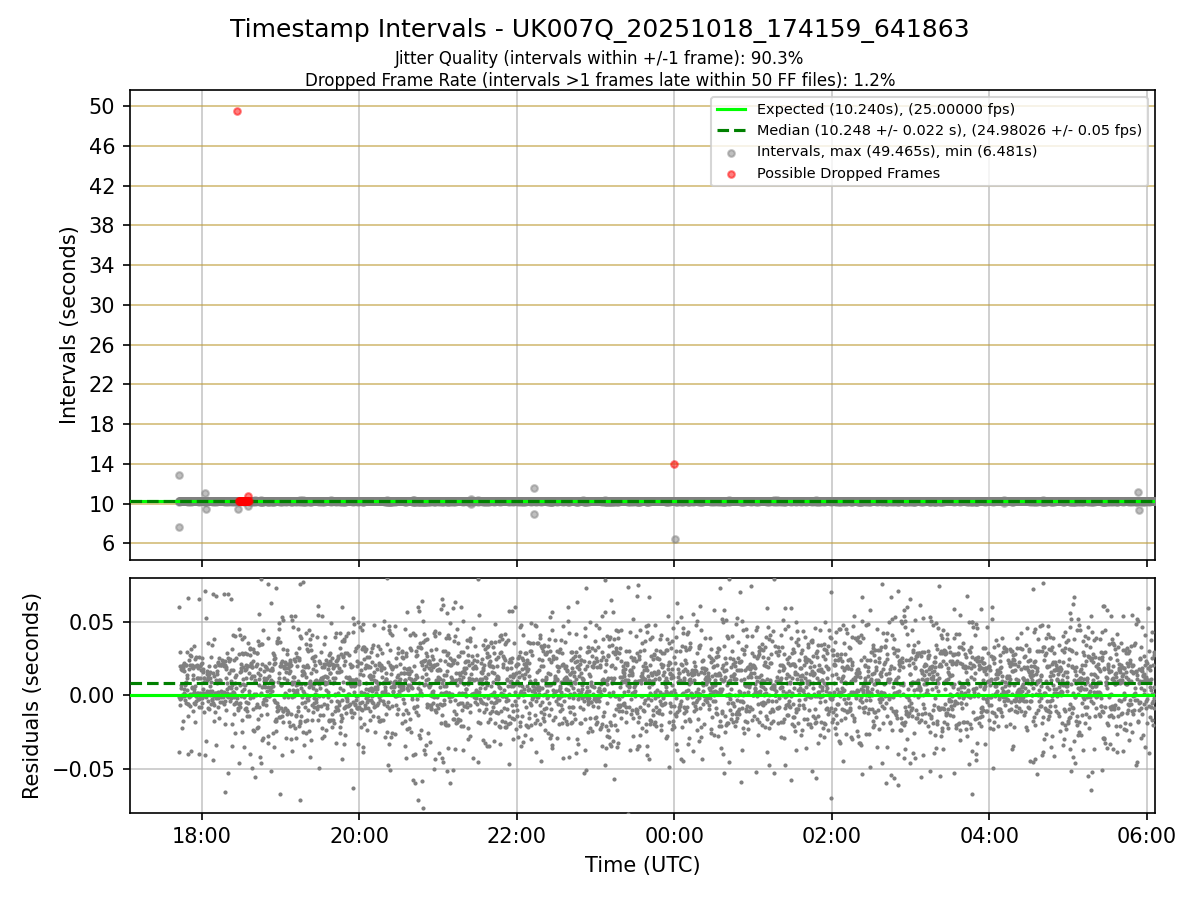Screen dimensions: 1200x900
Task: Click the red dropped-frame point near 14 seconds at 00:00
Action: point(674,464)
